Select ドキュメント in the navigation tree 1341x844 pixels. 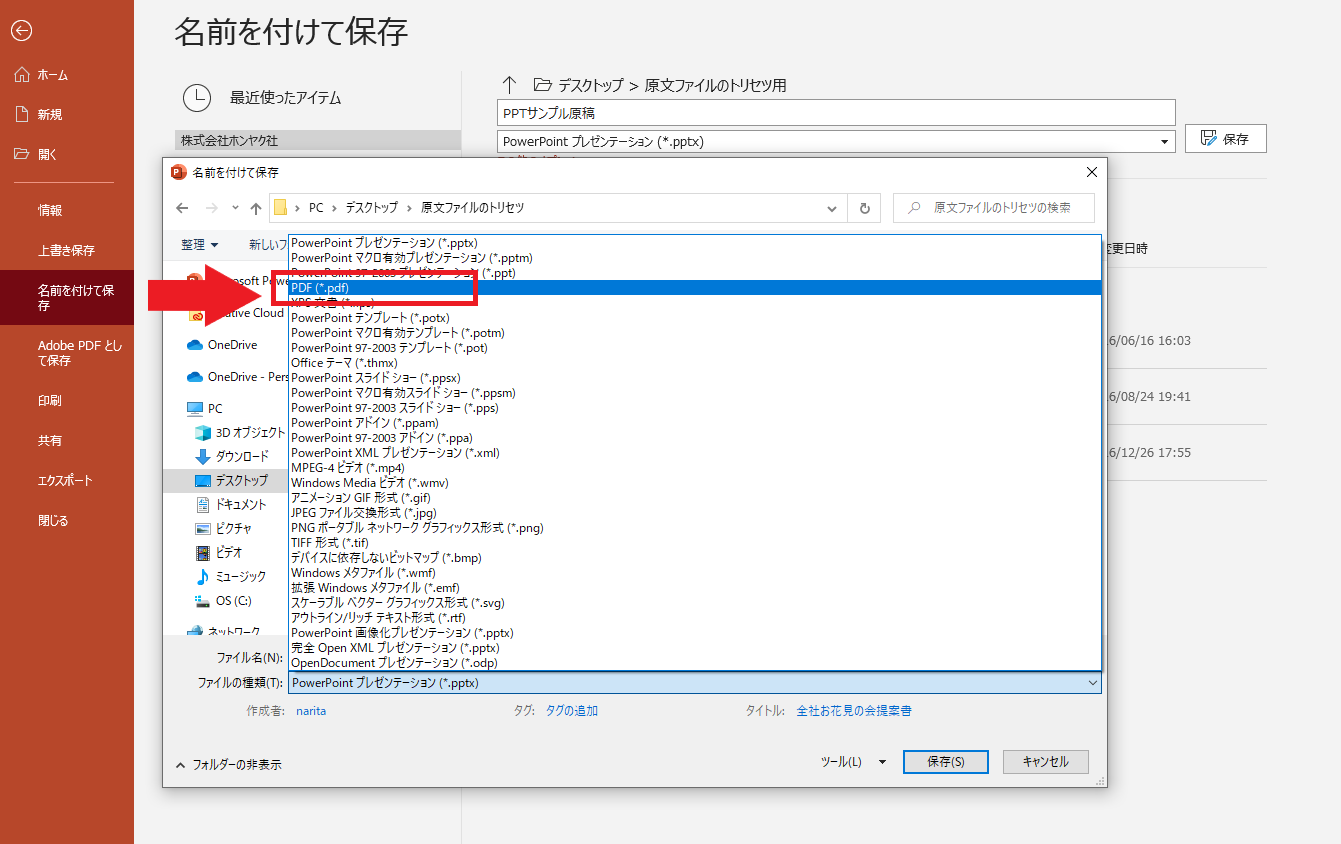[232, 505]
